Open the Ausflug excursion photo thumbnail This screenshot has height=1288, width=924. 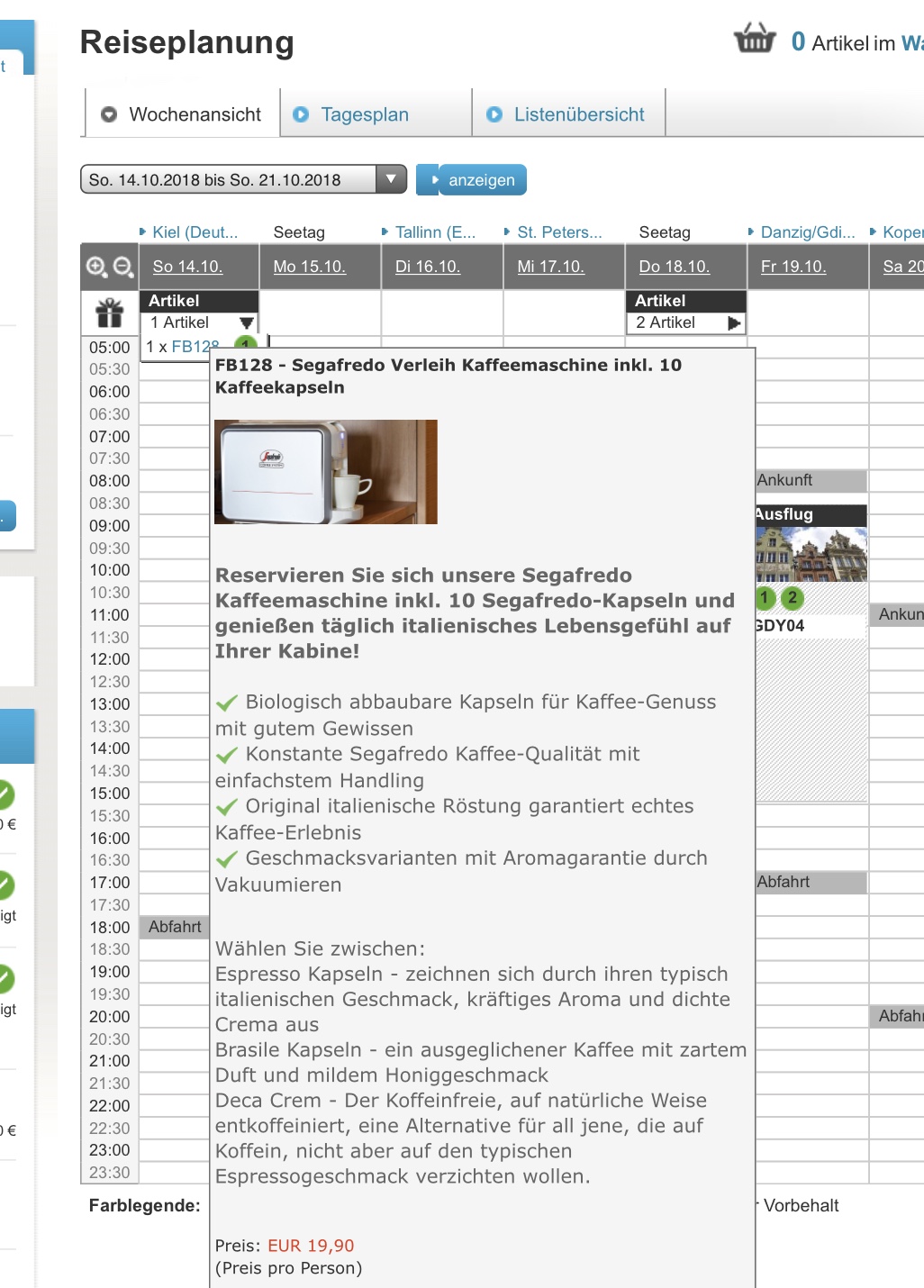811,555
